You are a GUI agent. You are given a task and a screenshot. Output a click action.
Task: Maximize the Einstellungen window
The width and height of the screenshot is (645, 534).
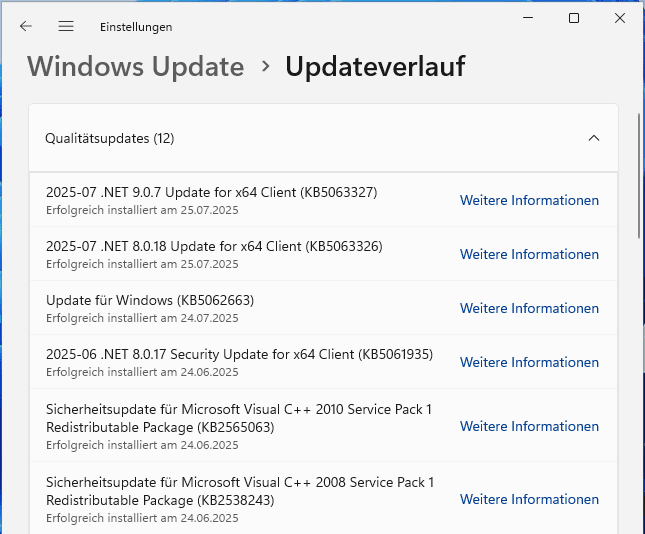574,18
